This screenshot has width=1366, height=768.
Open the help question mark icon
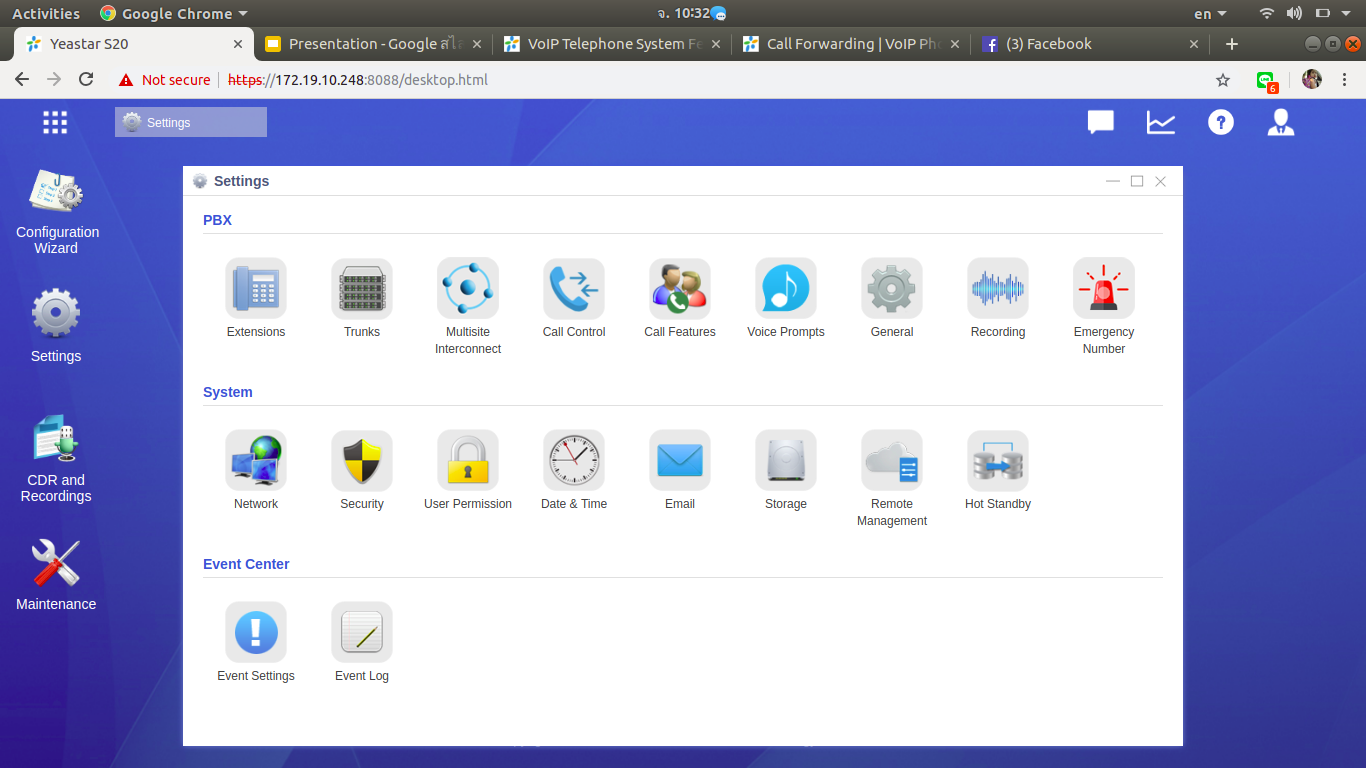[x=1221, y=122]
